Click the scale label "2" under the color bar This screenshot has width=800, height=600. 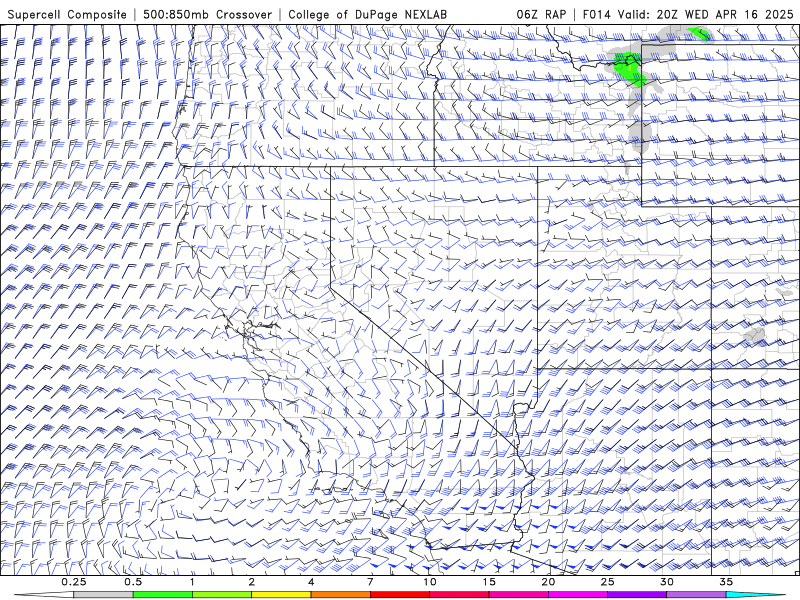pyautogui.click(x=252, y=582)
